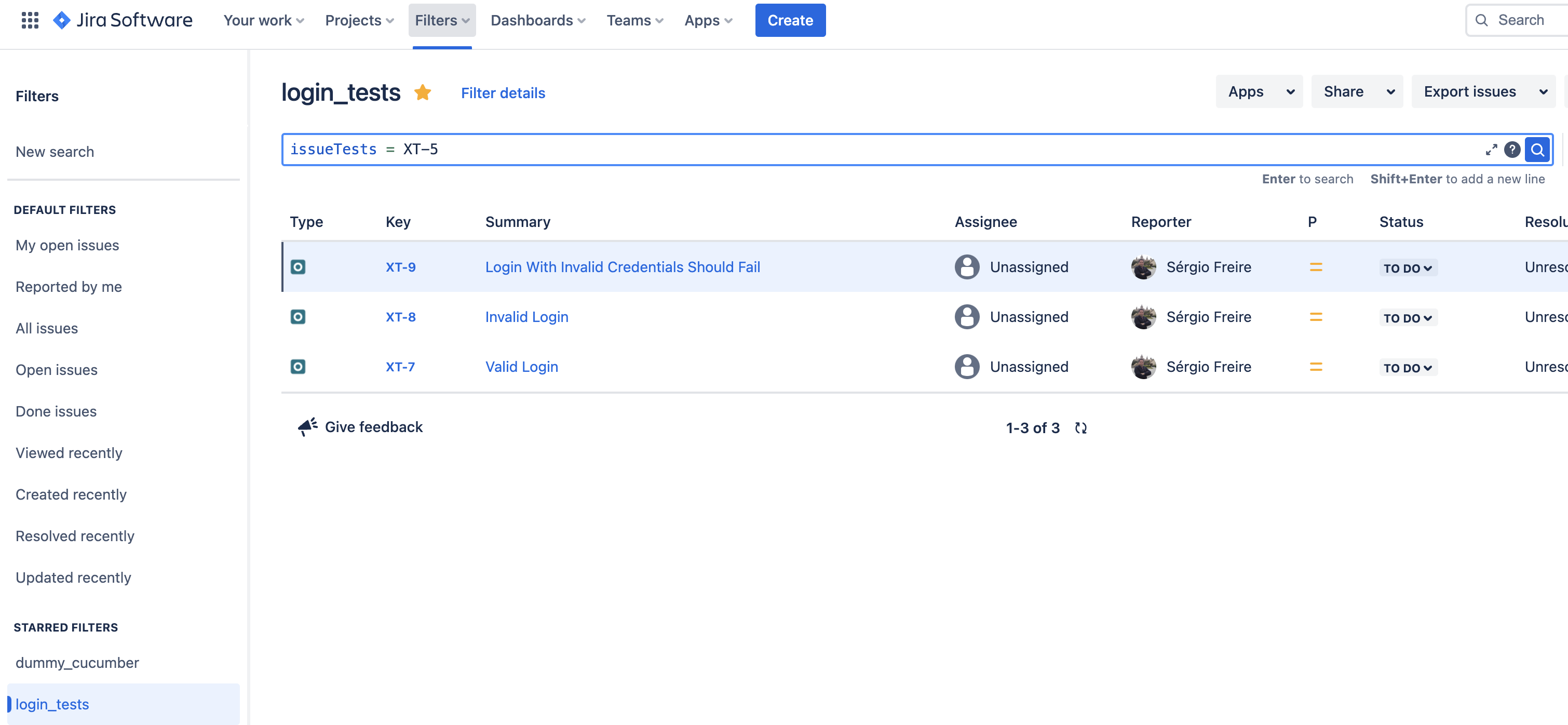The height and width of the screenshot is (725, 1568).
Task: Select My open issues filter
Action: [67, 245]
